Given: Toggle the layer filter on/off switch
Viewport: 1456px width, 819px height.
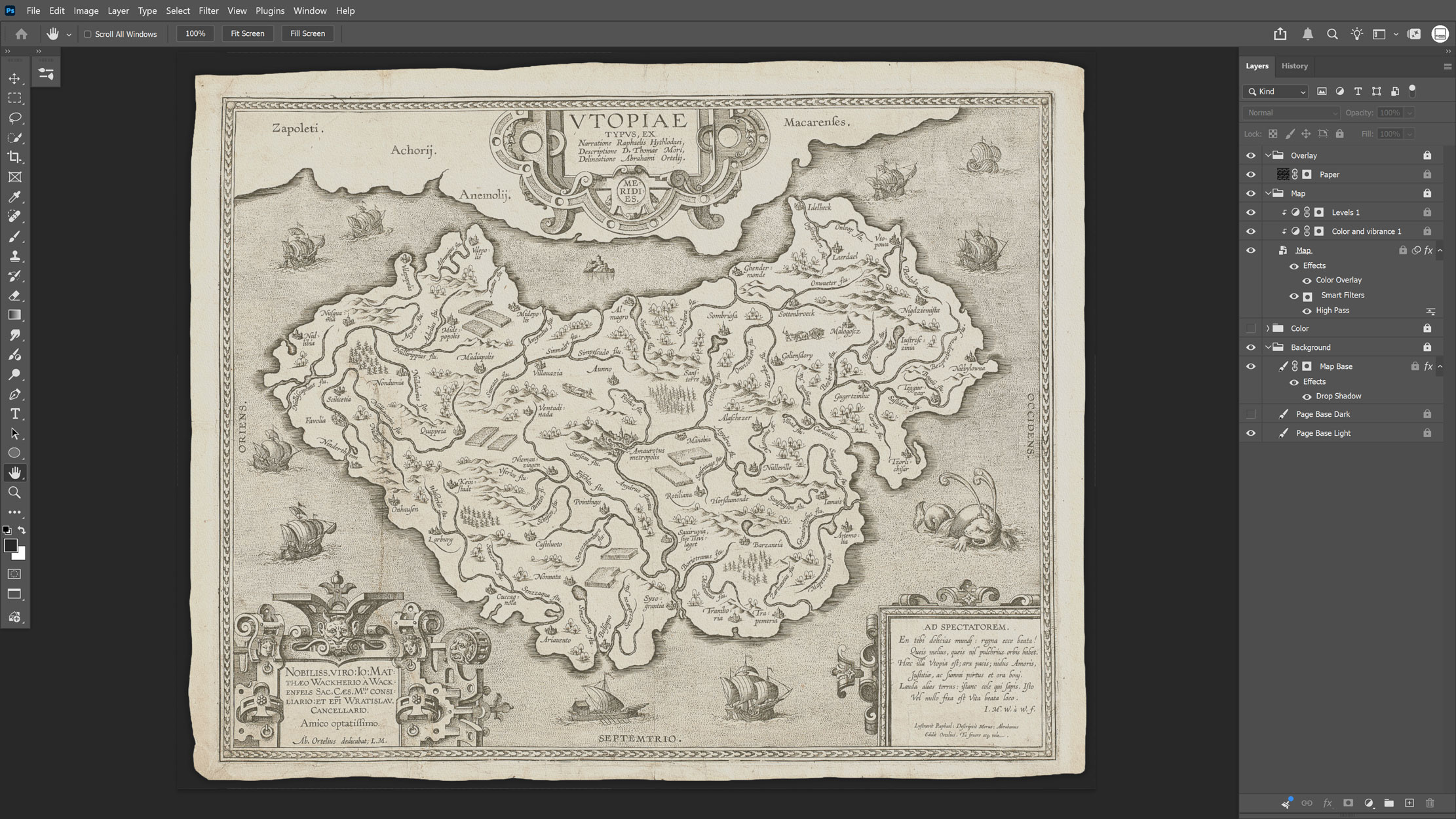Looking at the screenshot, I should coord(1412,91).
